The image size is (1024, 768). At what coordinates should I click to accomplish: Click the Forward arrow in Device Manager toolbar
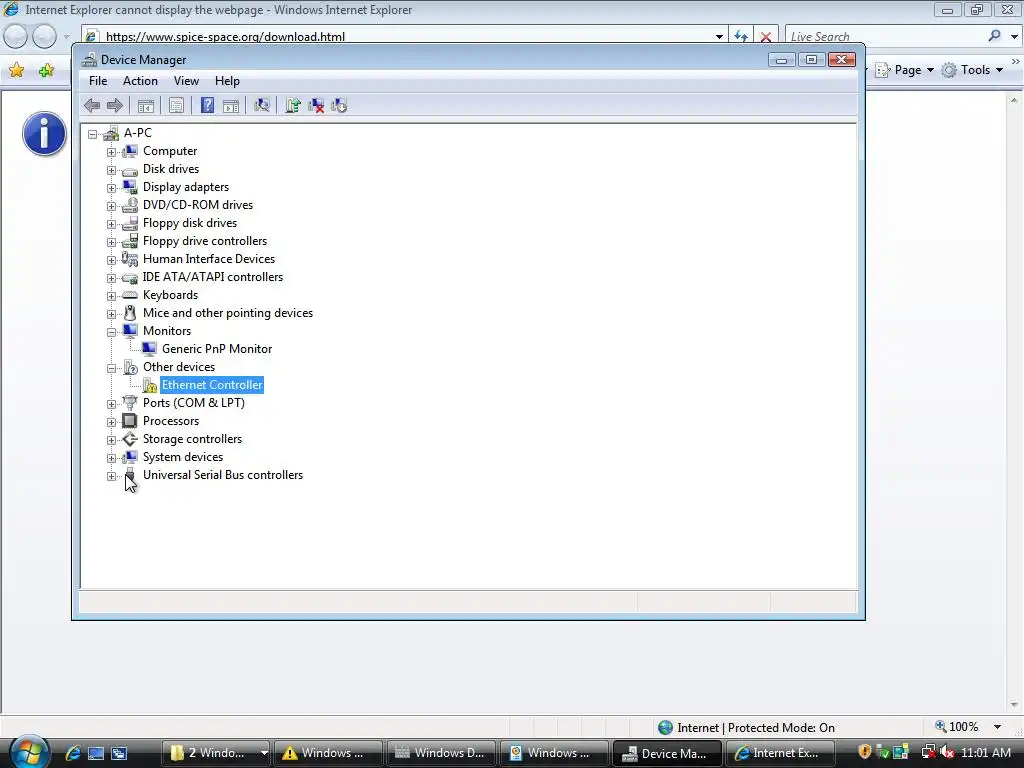pyautogui.click(x=115, y=105)
